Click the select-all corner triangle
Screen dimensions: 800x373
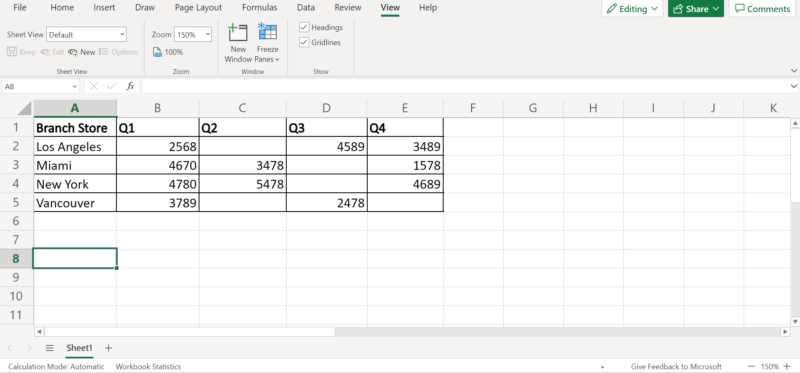point(24,108)
